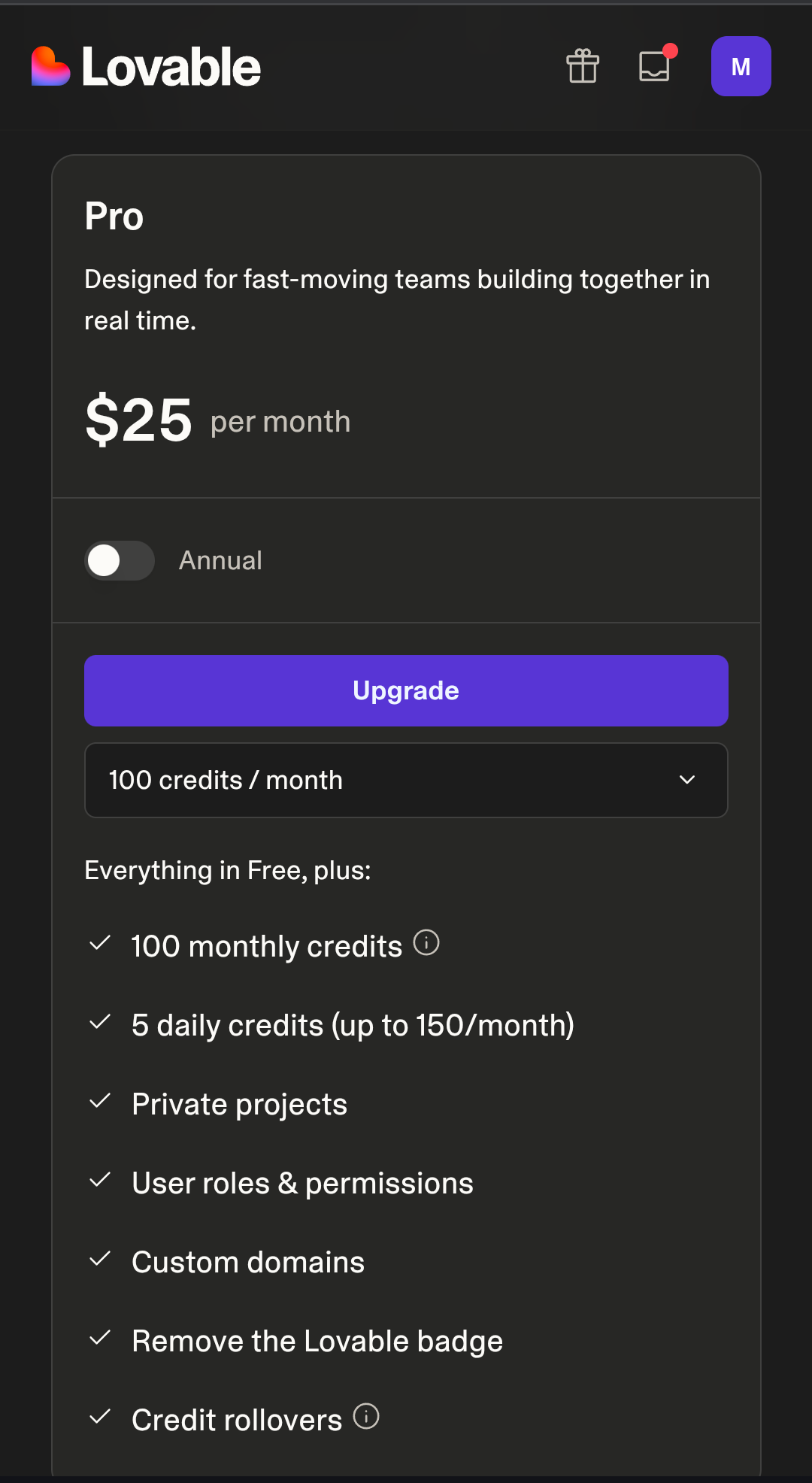Click checkmark beside Private projects
Image resolution: width=812 pixels, height=1483 pixels.
(100, 1102)
